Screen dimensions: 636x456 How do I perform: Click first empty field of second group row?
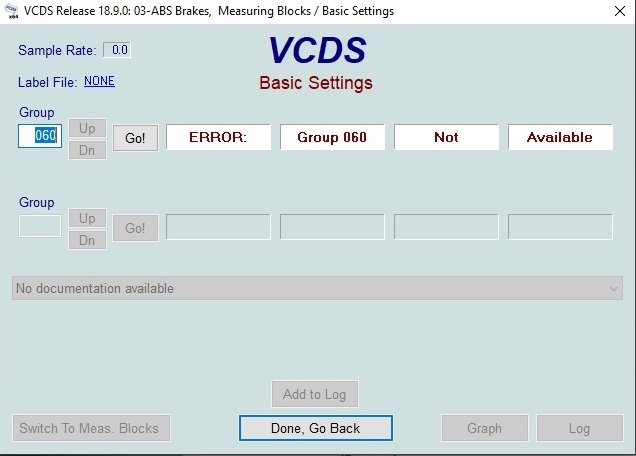[218, 227]
